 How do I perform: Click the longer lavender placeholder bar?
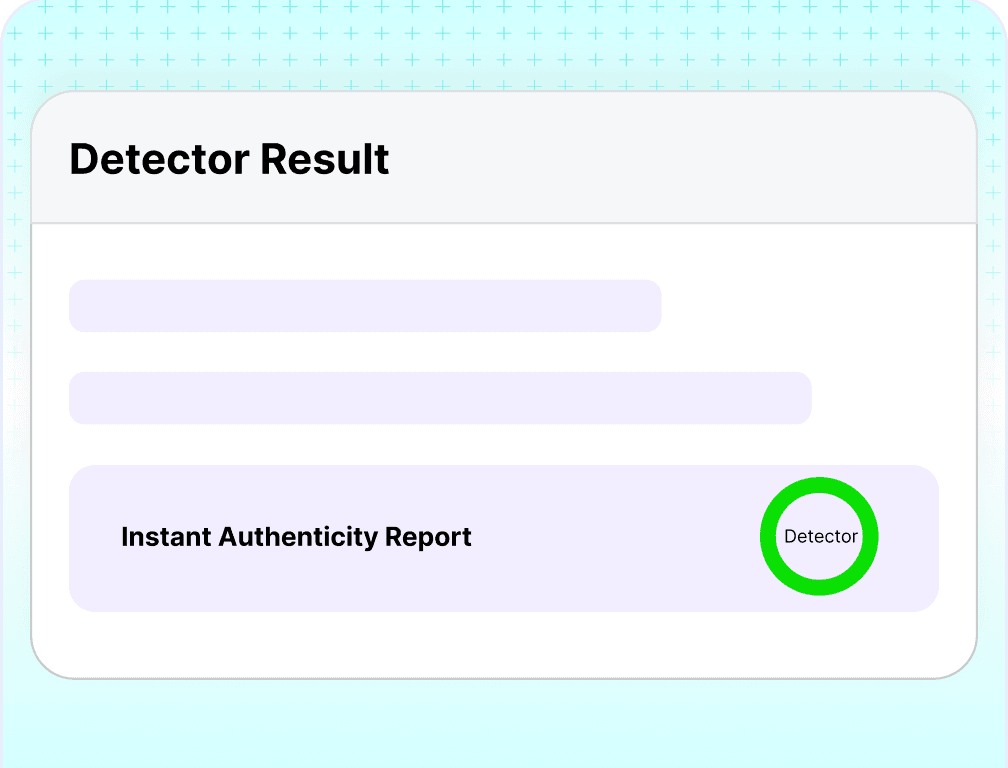(440, 398)
